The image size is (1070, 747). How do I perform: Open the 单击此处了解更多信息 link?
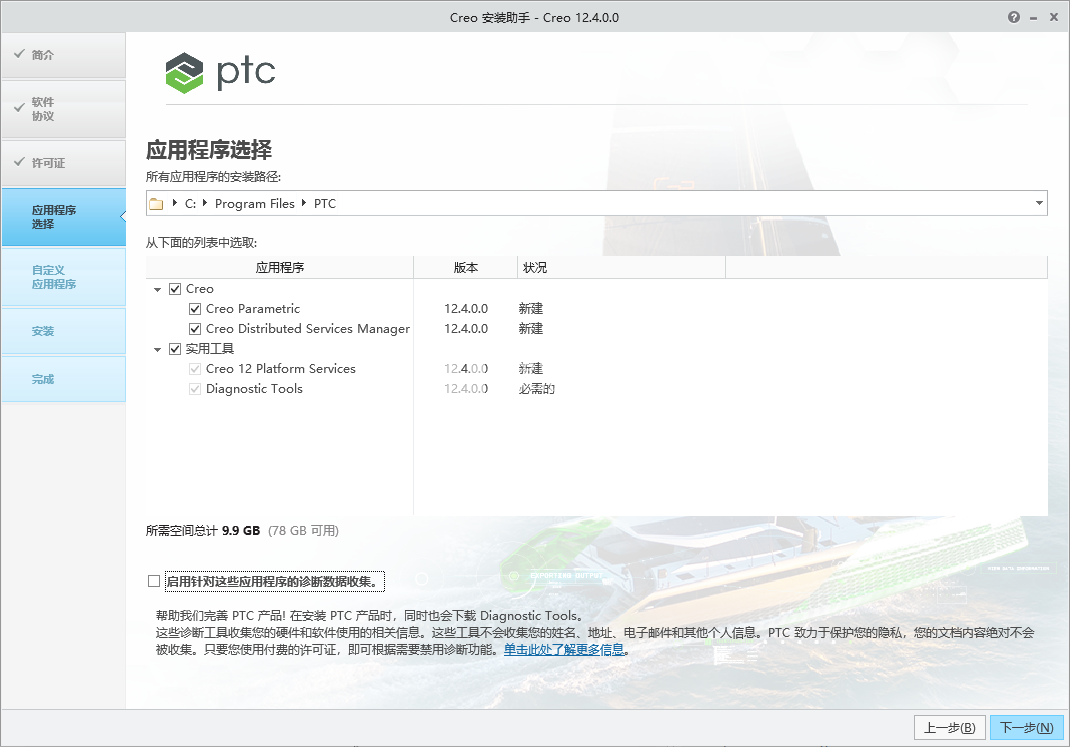point(564,649)
